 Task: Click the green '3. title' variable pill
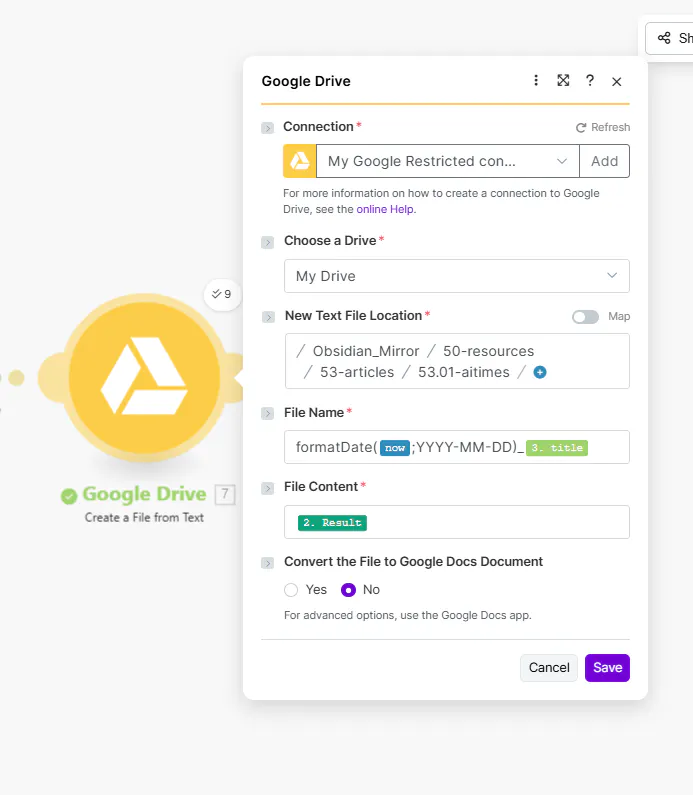click(557, 448)
